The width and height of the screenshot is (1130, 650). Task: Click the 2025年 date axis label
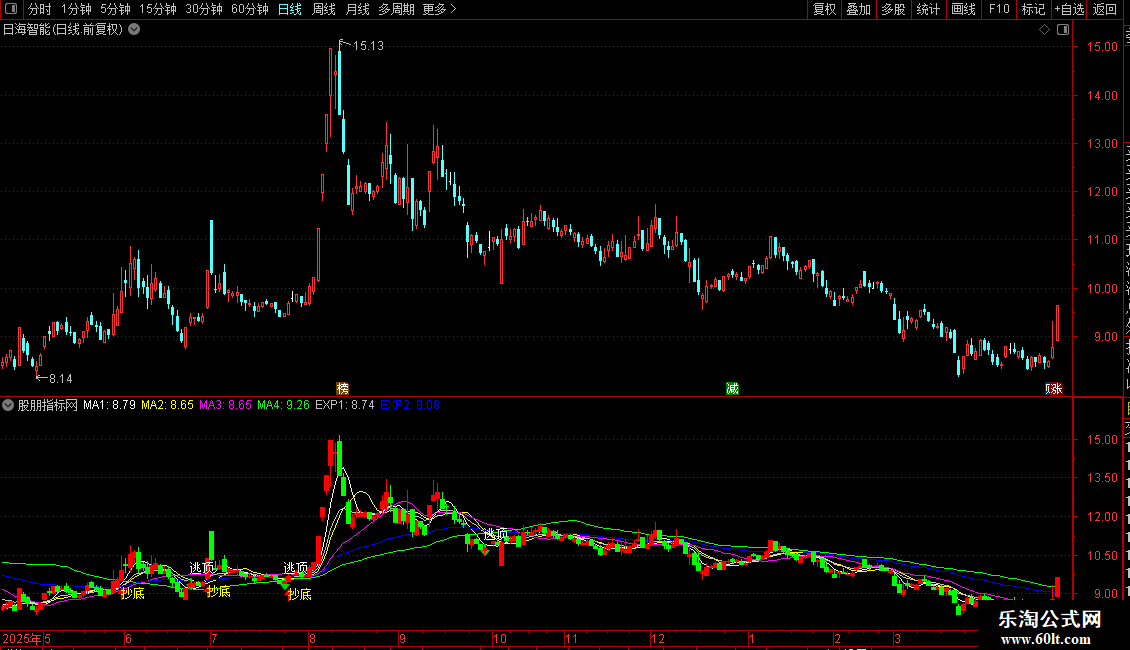pyautogui.click(x=22, y=638)
